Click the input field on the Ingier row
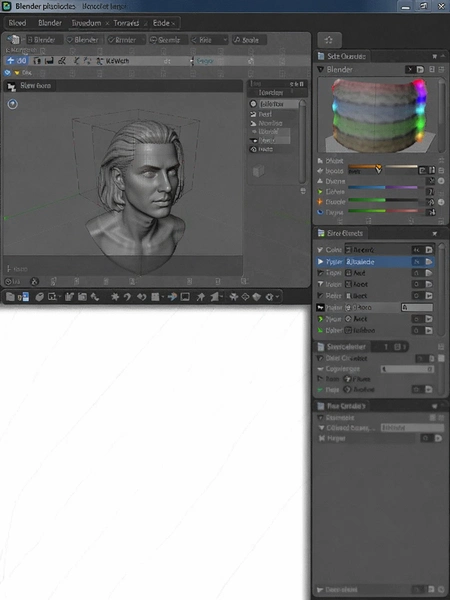Image resolution: width=450 pixels, height=600 pixels. pyautogui.click(x=417, y=307)
